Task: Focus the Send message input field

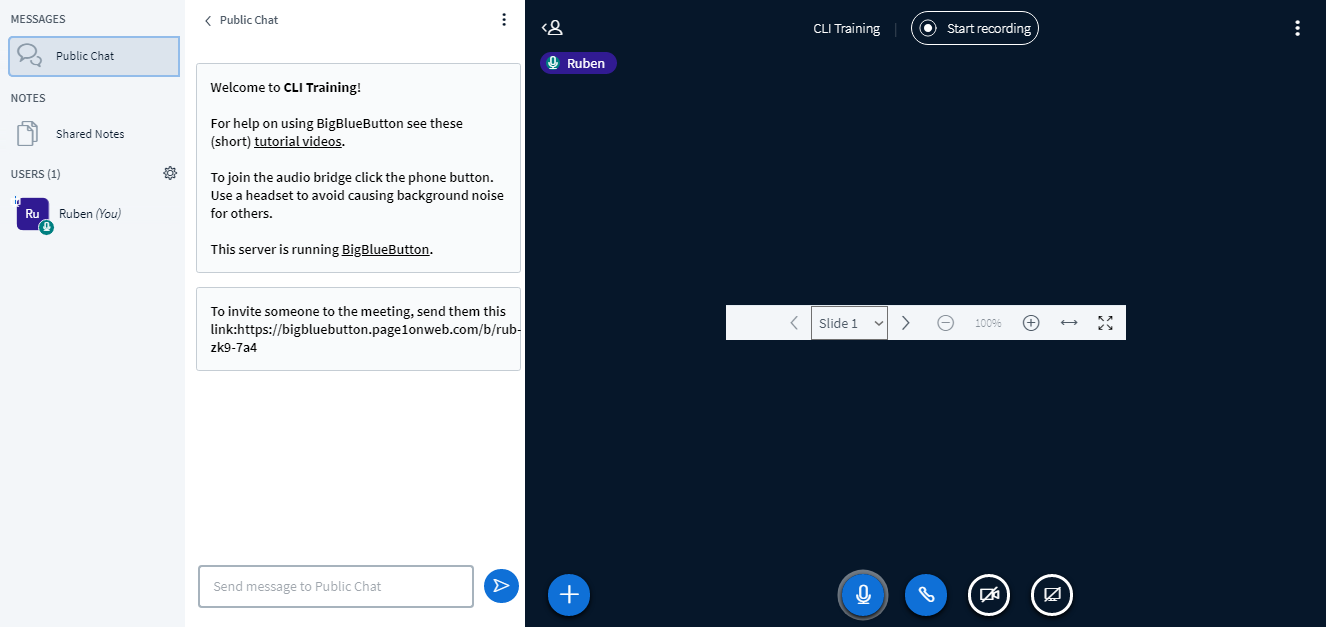Action: tap(336, 586)
